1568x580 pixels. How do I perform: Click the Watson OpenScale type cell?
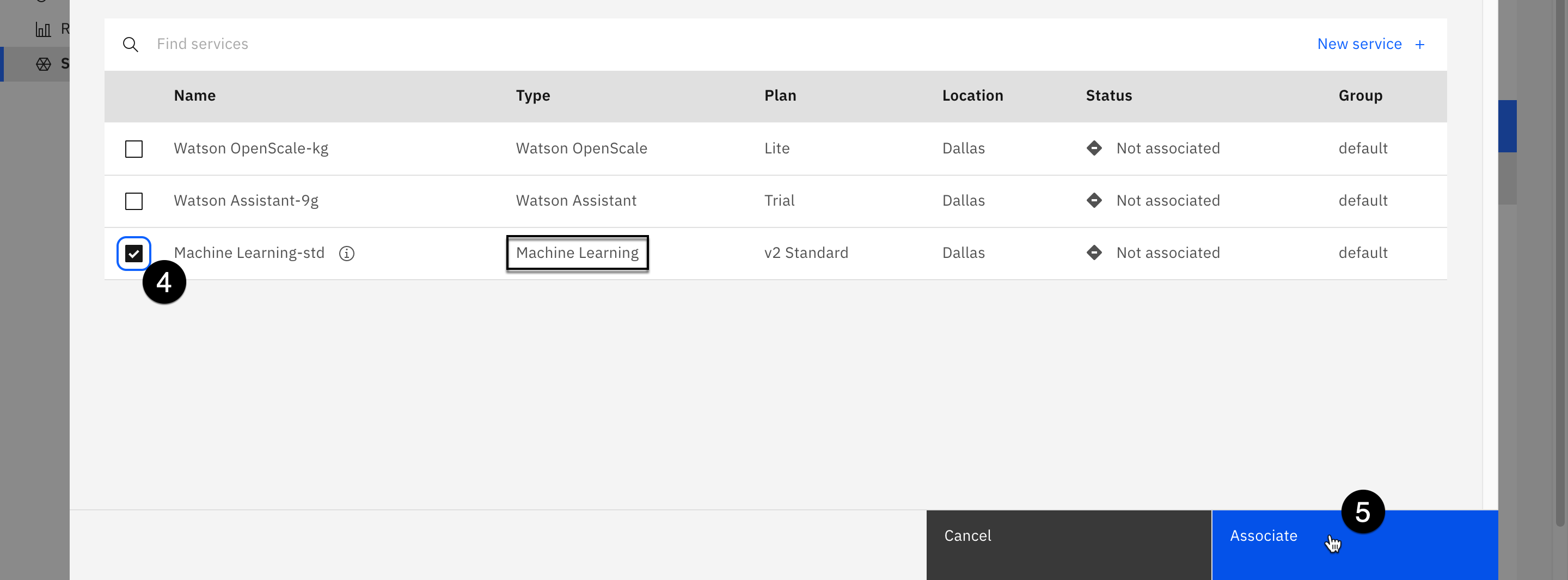[x=581, y=149]
